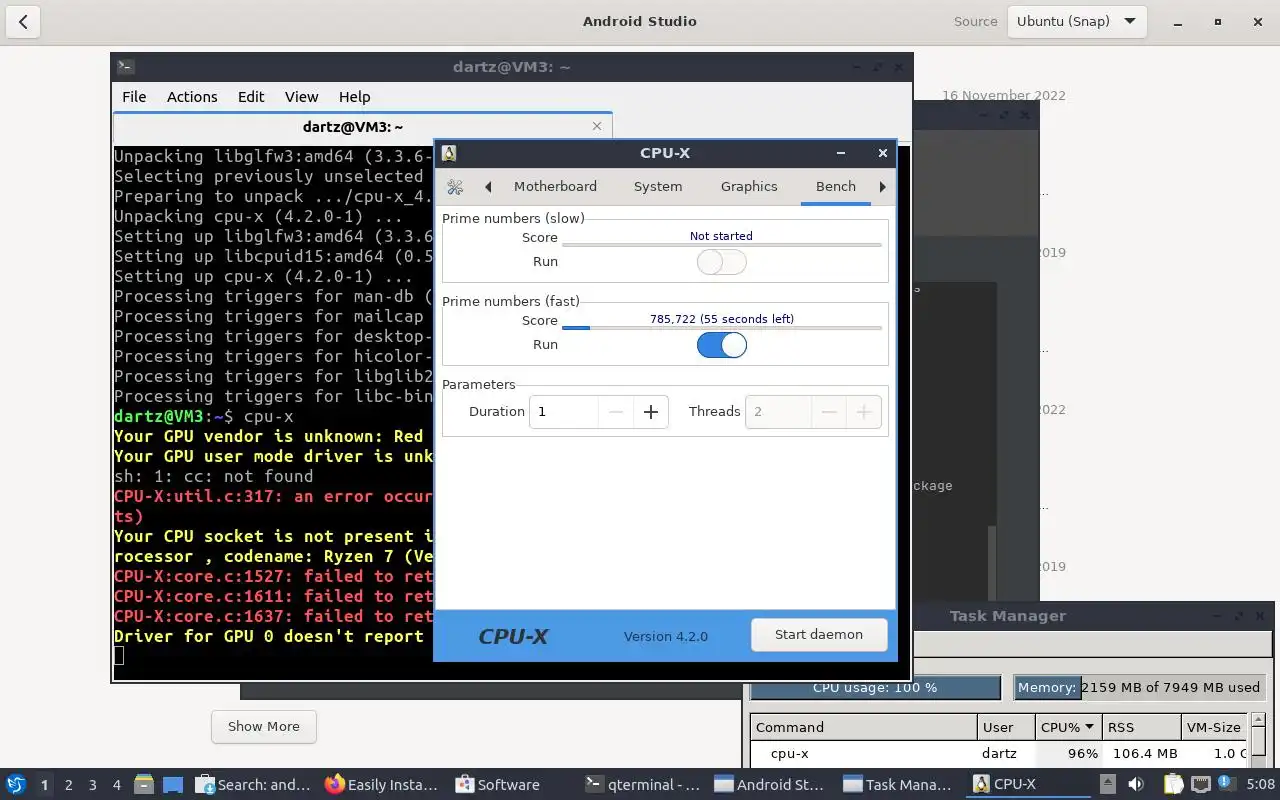The height and width of the screenshot is (800, 1280).
Task: Expand the hidden tray items arrow
Action: (x=1107, y=784)
